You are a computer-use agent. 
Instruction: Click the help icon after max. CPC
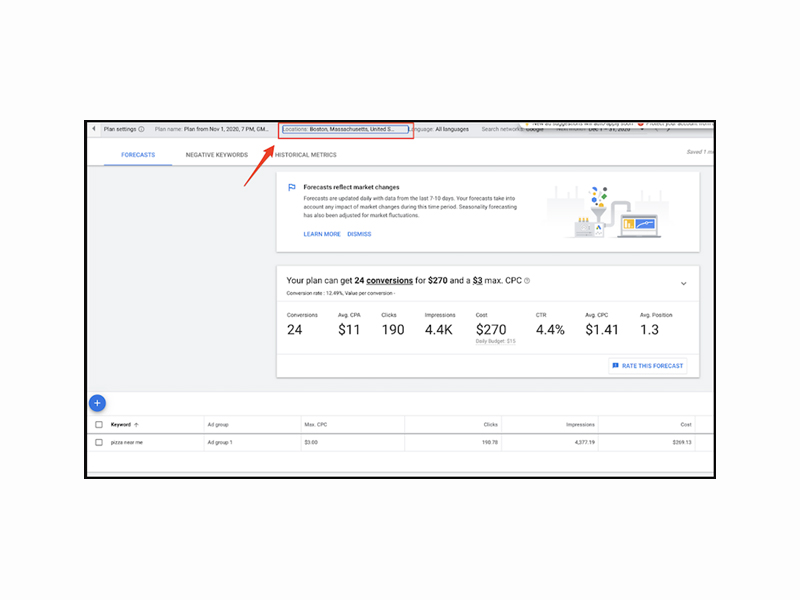pos(527,281)
